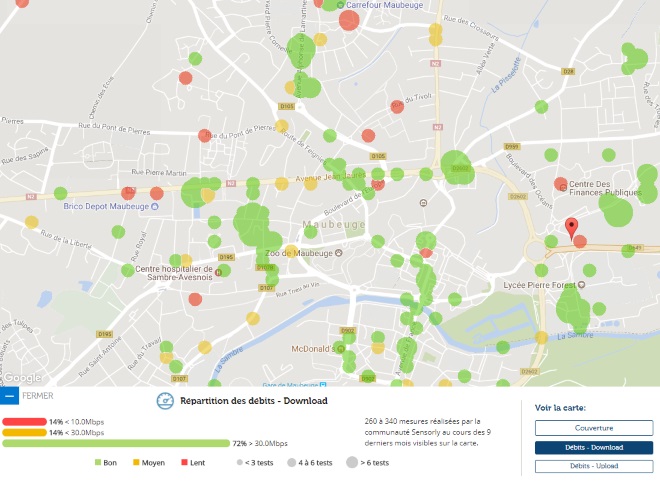Click the Google logo on the map
Viewport: 660px width, 487px height.
20,377
